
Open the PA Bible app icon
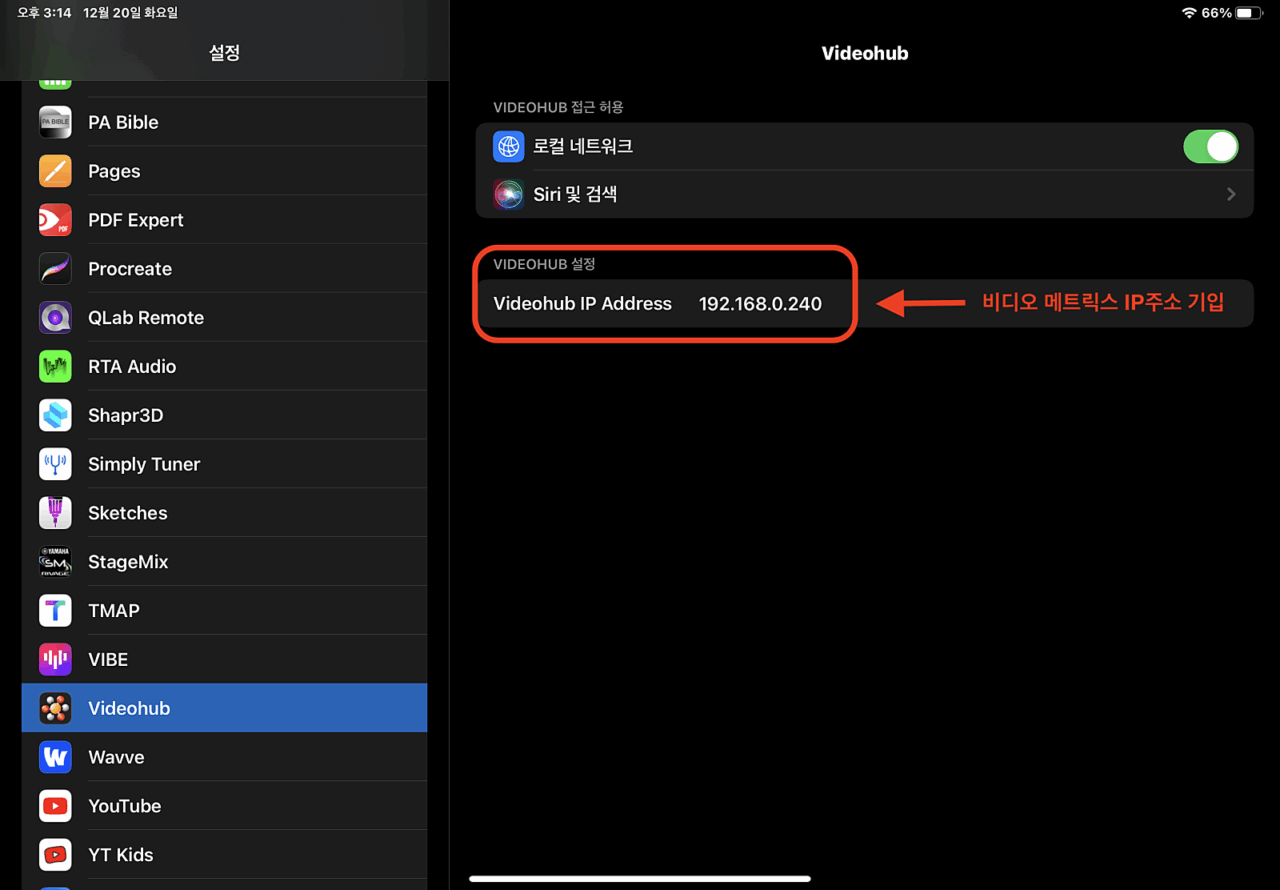pyautogui.click(x=55, y=122)
